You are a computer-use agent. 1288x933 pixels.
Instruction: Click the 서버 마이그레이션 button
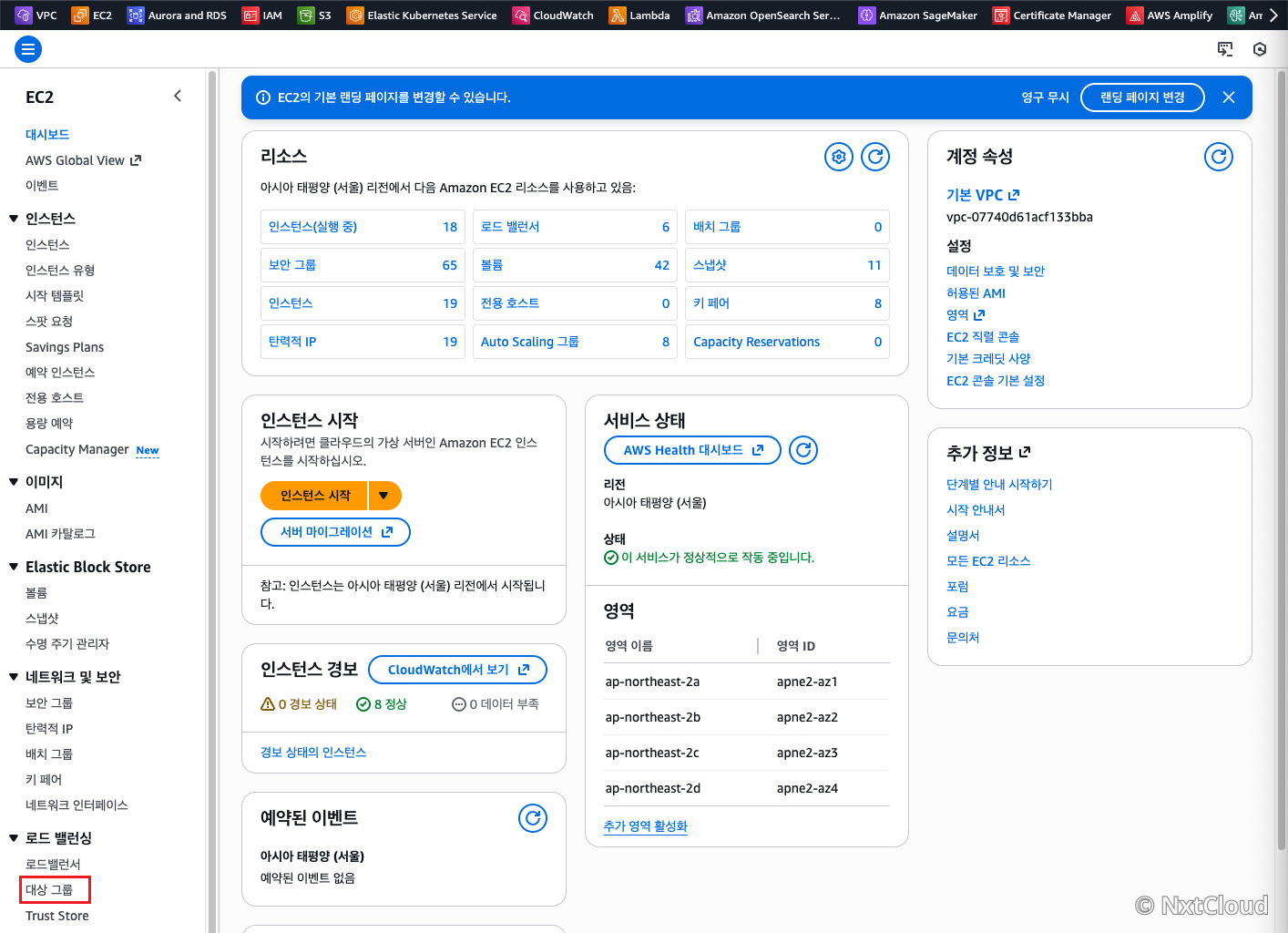pos(335,532)
